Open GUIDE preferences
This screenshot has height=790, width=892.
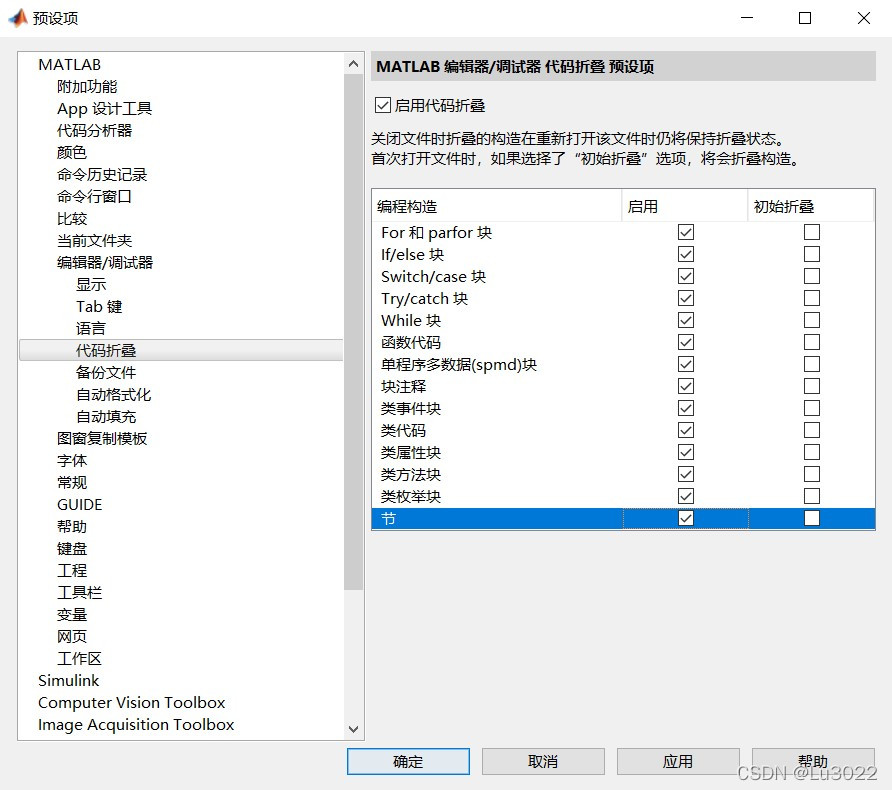pyautogui.click(x=80, y=504)
